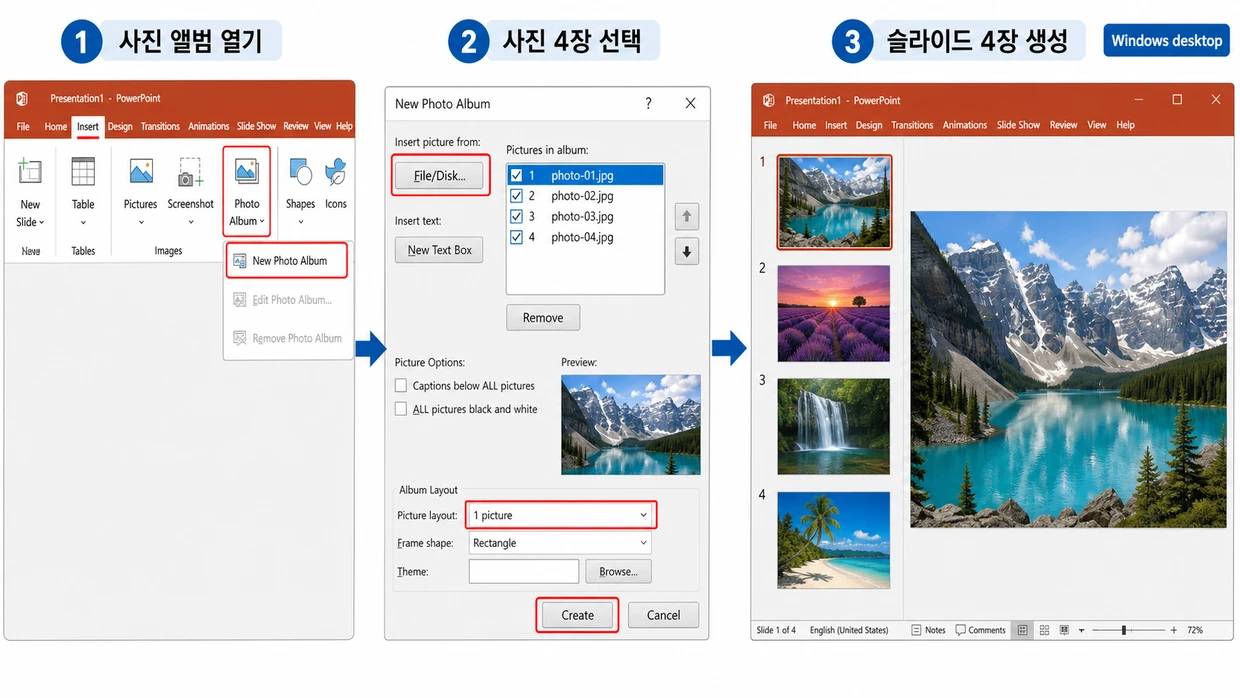Uncheck the checkbox for photo-01.jpg

click(516, 175)
